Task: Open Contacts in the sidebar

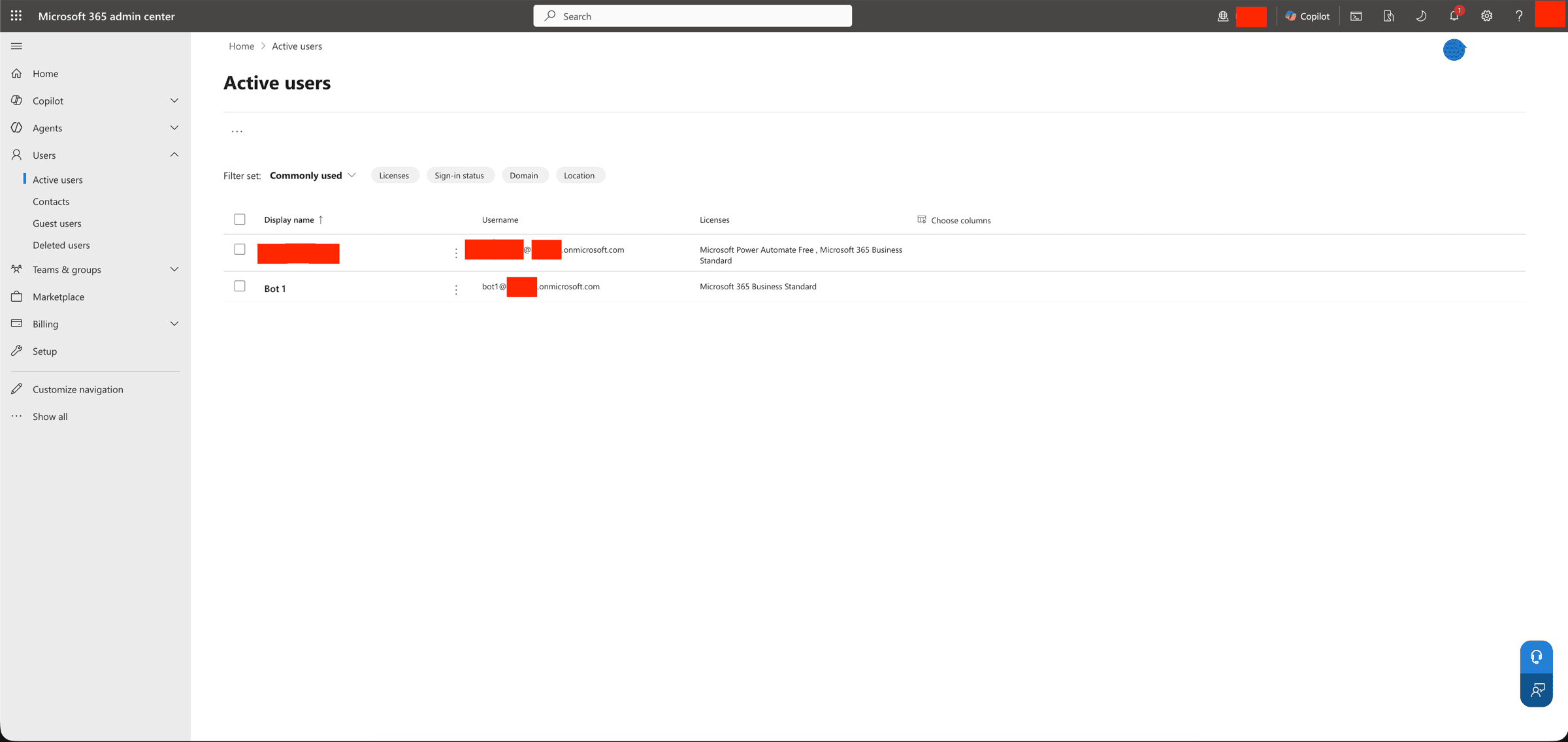Action: click(51, 201)
